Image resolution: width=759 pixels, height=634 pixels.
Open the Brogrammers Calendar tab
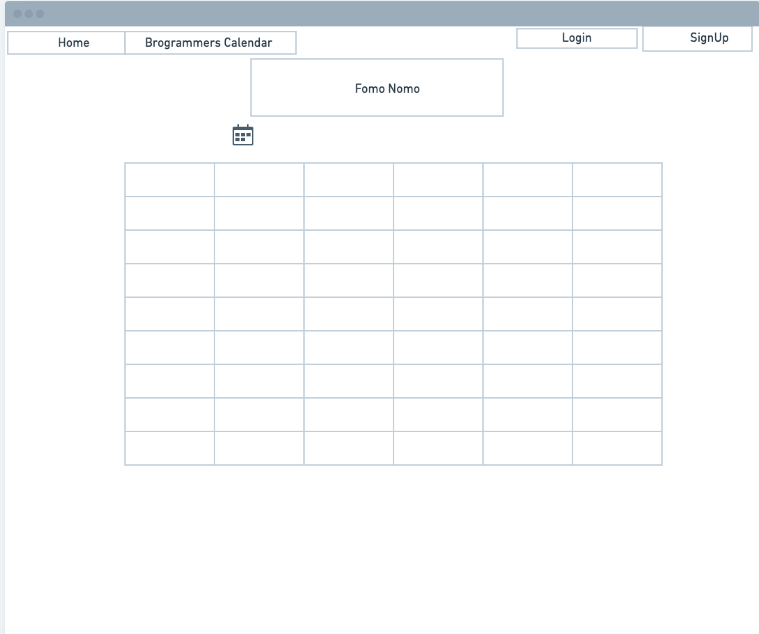[x=211, y=43]
